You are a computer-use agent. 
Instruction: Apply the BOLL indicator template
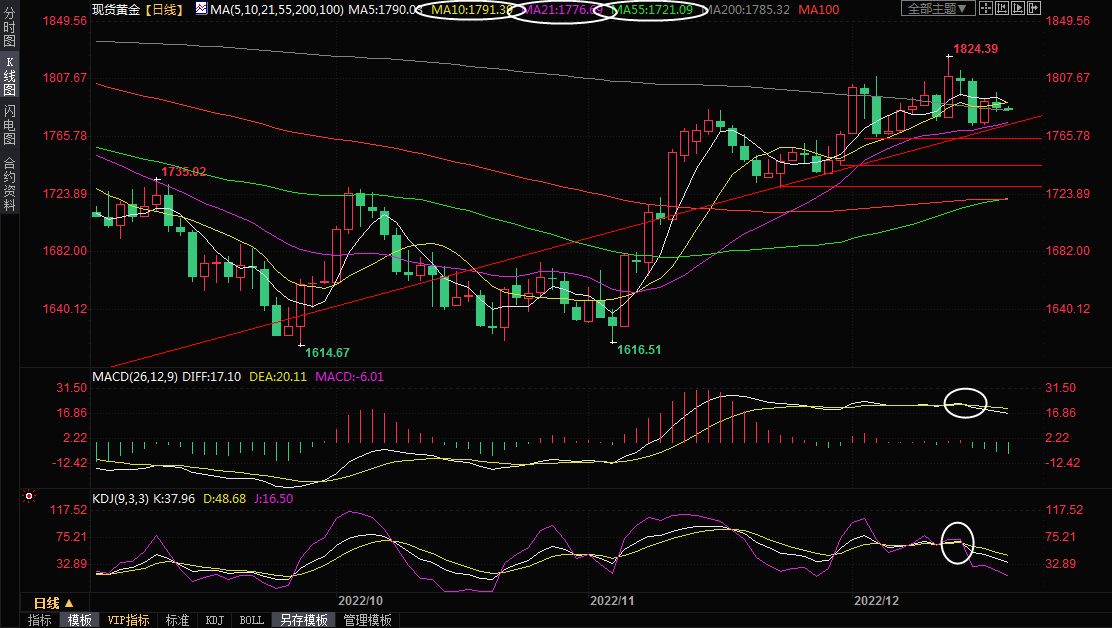pyautogui.click(x=251, y=620)
